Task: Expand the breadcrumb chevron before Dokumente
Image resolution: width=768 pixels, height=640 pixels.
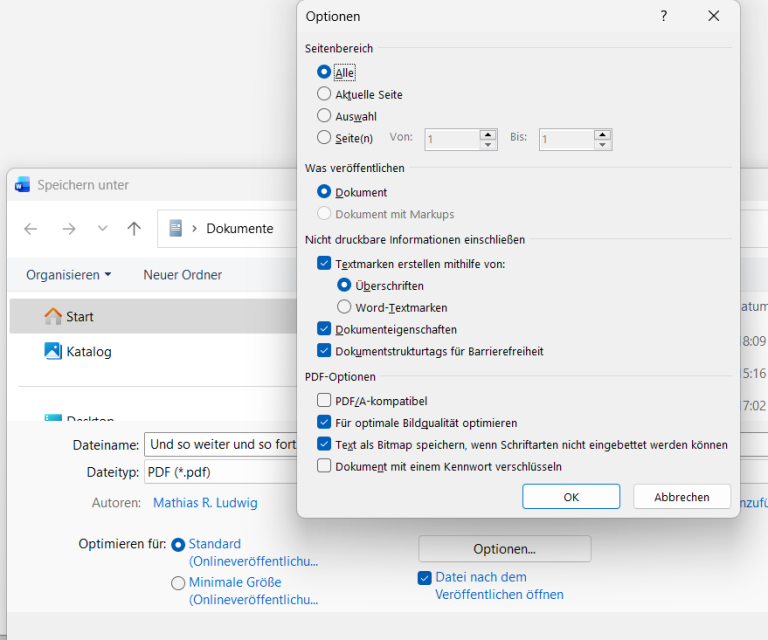Action: (194, 229)
